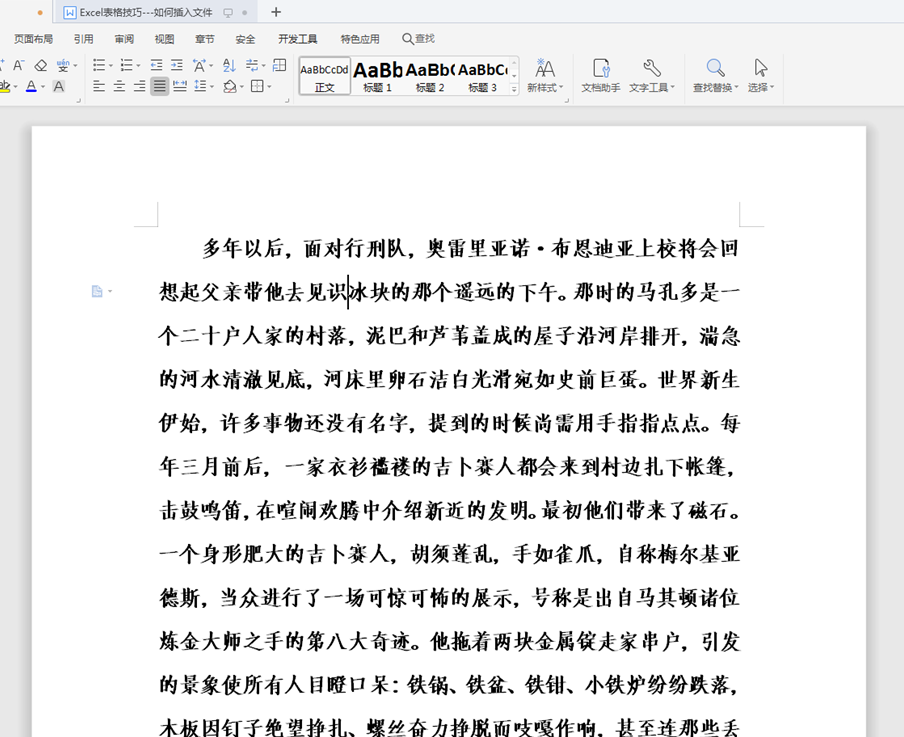This screenshot has width=904, height=737.
Task: Open the Security (安全) tab
Action: tap(245, 39)
